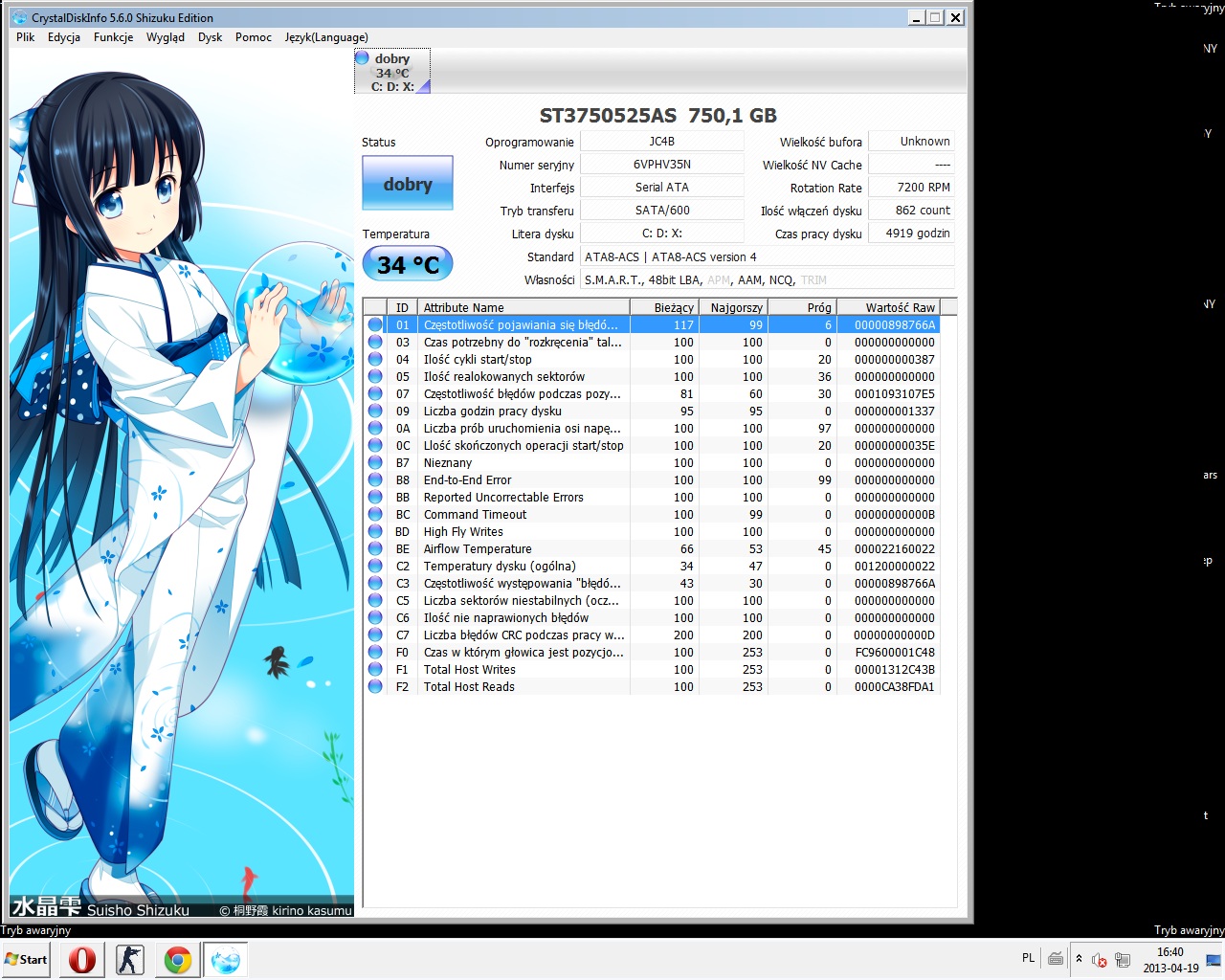Click status icon for attribute BB
The height and width of the screenshot is (980, 1225).
(375, 498)
